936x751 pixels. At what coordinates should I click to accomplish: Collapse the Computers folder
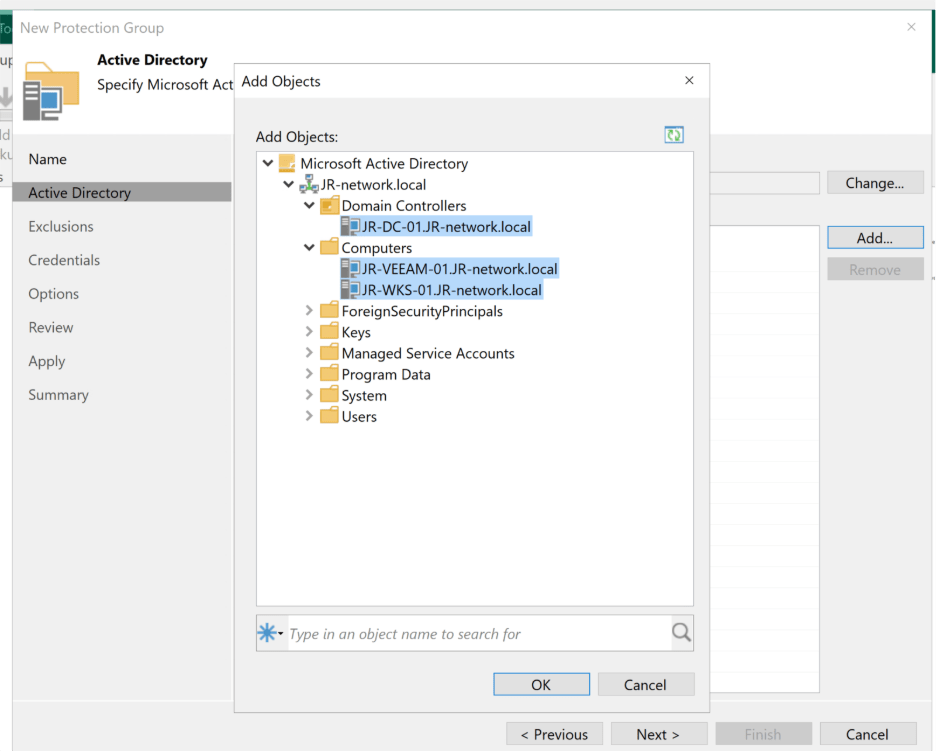tap(310, 248)
